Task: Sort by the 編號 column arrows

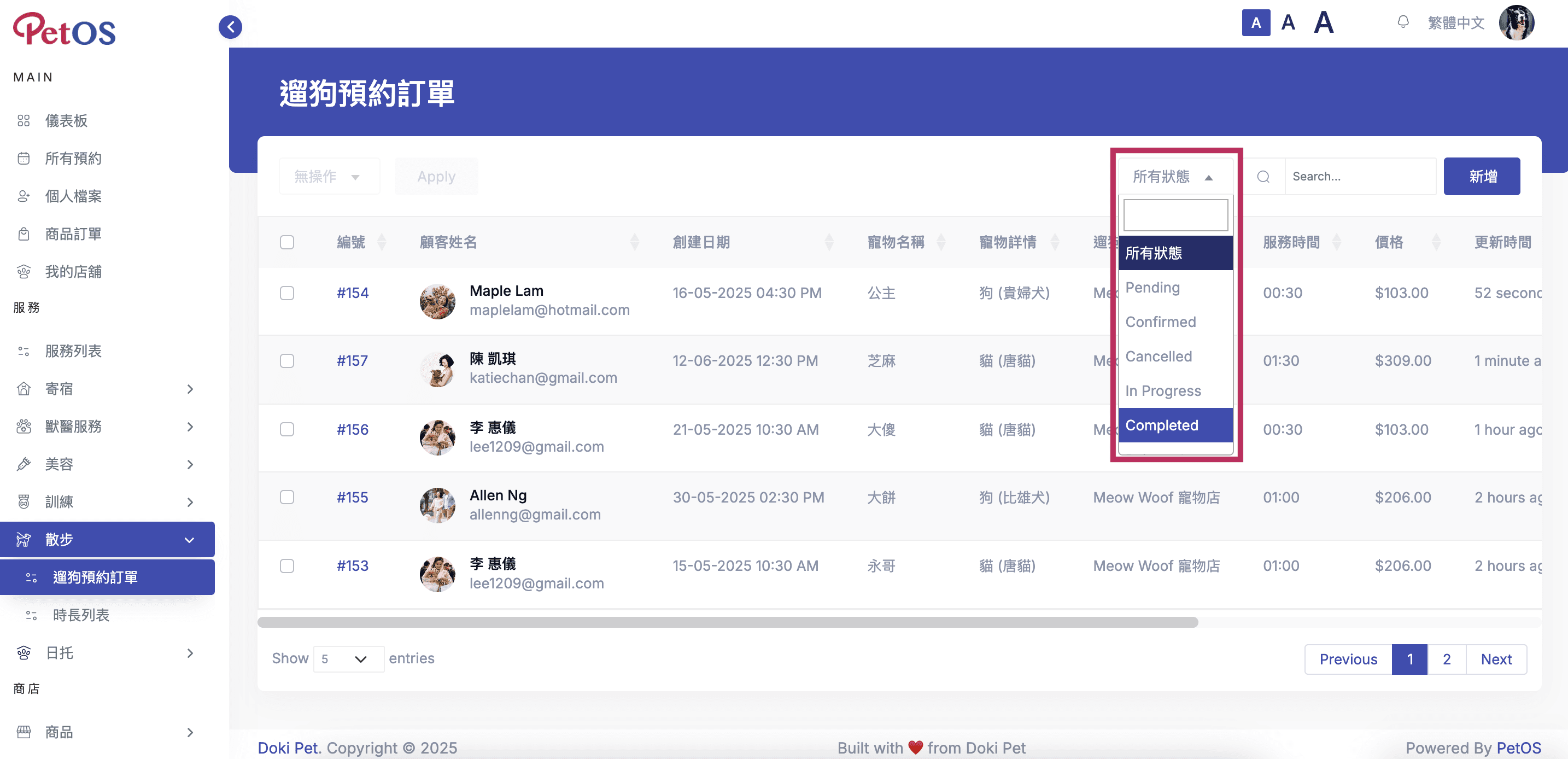Action: click(x=382, y=242)
